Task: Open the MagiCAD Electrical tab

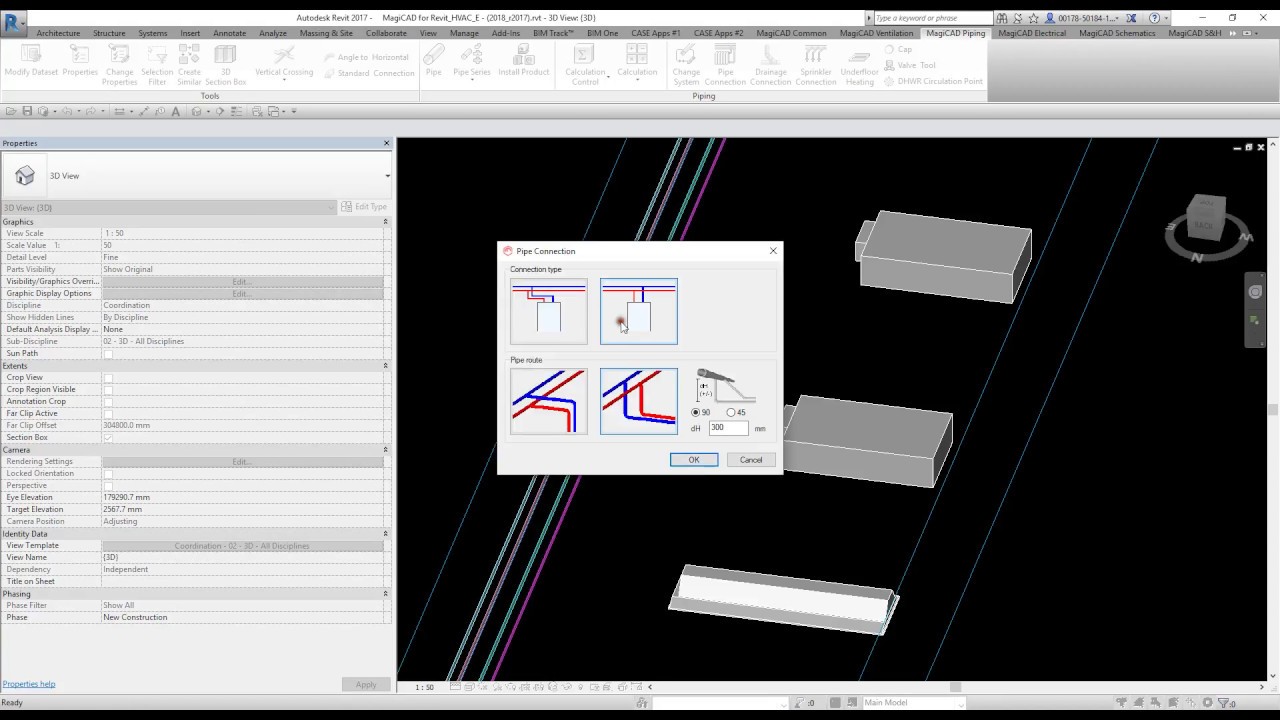Action: [1032, 33]
